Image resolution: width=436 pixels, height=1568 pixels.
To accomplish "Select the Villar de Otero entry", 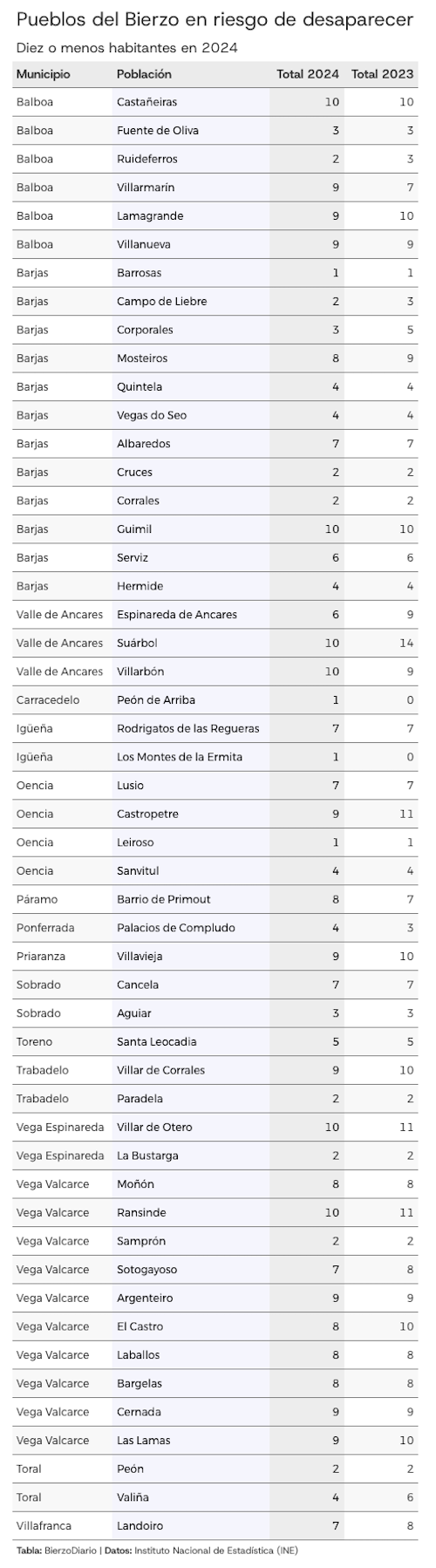I will click(154, 1128).
